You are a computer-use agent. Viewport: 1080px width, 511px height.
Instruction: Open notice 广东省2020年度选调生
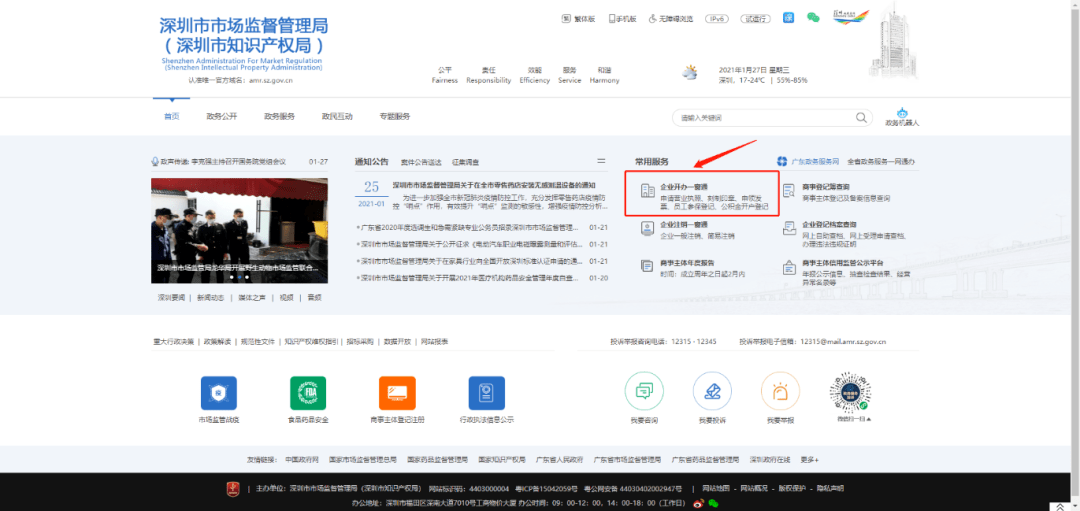(x=472, y=227)
